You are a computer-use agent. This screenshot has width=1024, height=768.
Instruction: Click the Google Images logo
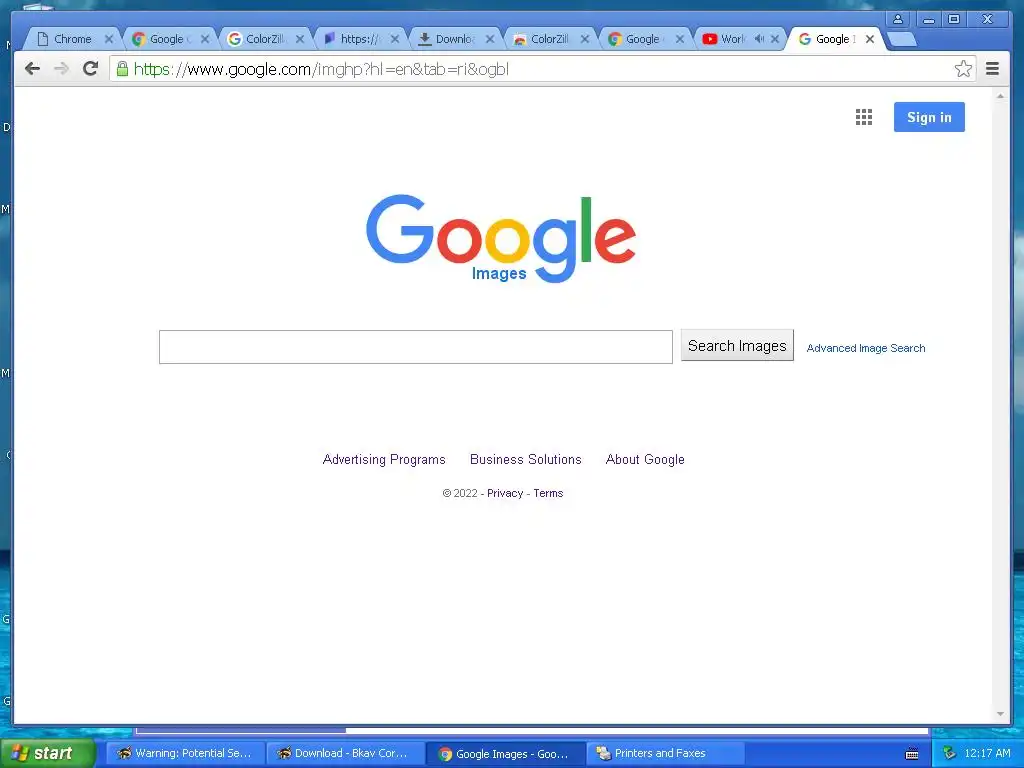coord(501,238)
